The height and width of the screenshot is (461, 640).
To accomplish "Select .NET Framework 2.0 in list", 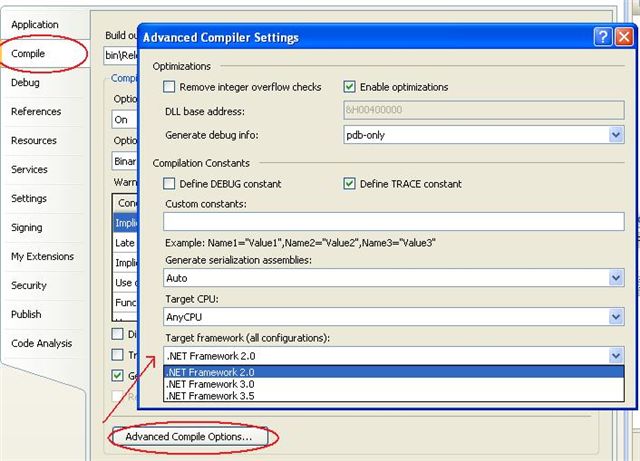I will pos(394,372).
